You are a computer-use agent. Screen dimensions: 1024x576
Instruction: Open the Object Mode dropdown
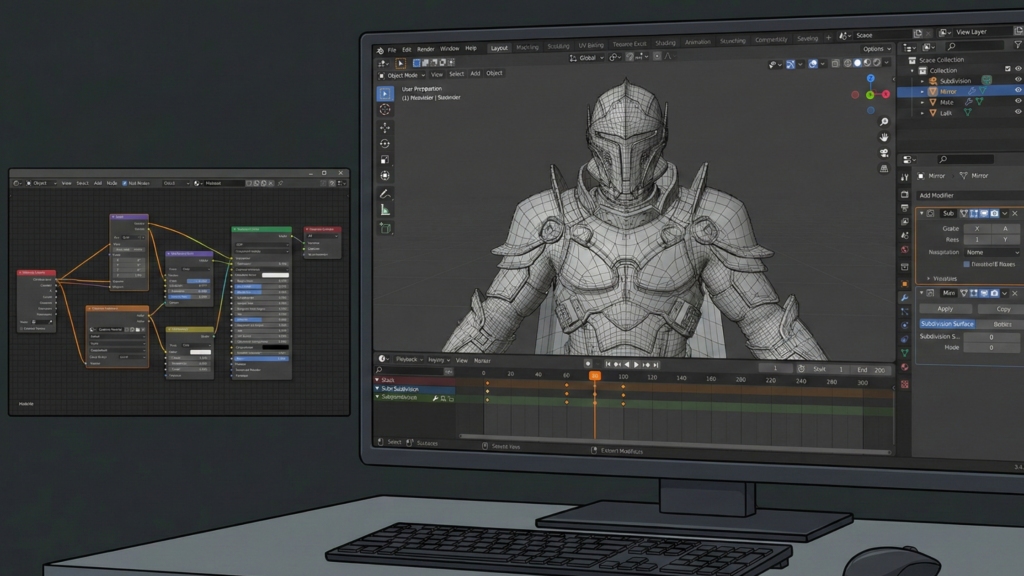coord(402,75)
